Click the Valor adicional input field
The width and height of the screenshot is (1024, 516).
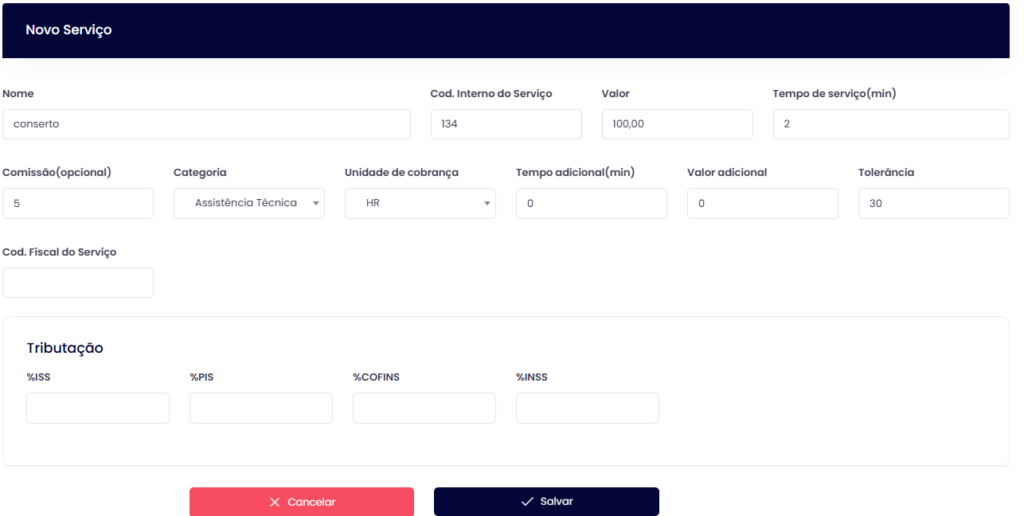click(x=763, y=203)
